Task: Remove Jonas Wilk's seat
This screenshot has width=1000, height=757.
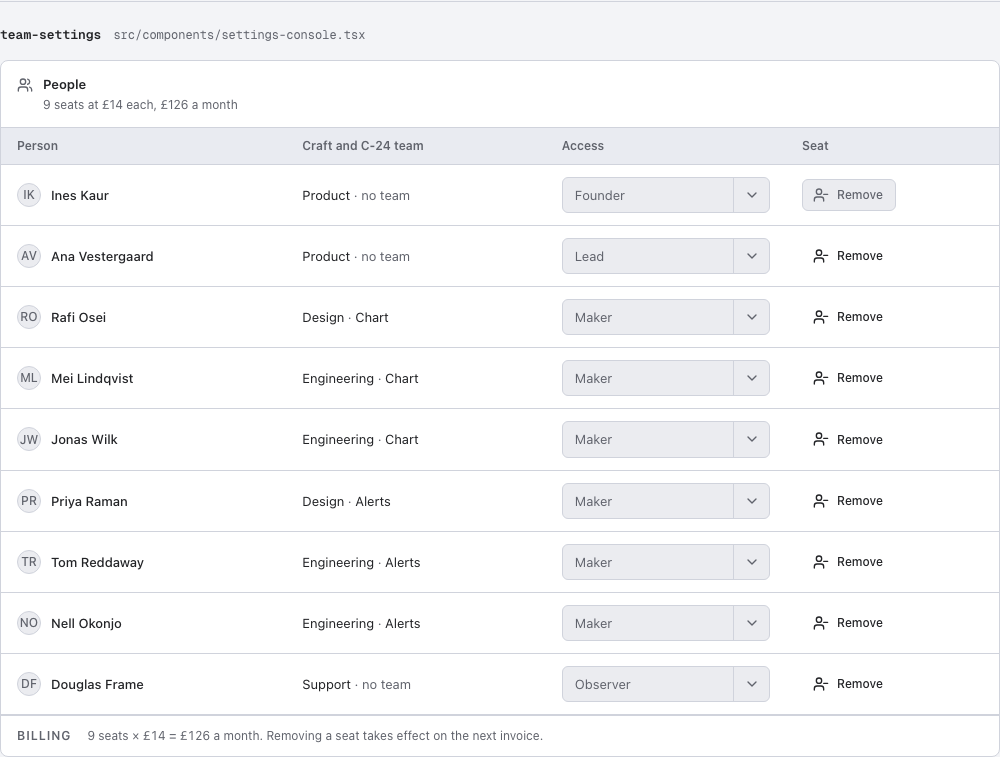Action: click(x=849, y=439)
